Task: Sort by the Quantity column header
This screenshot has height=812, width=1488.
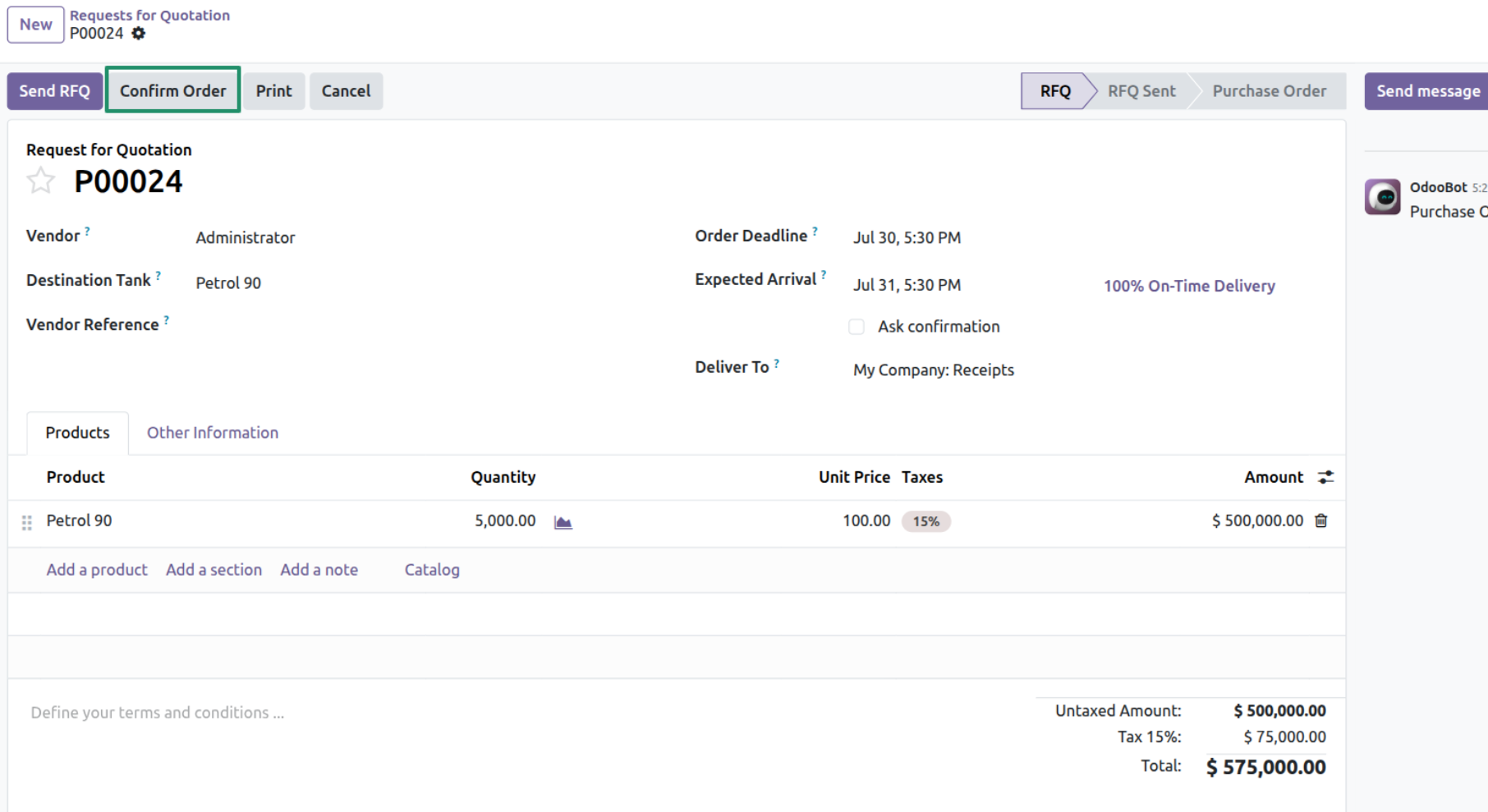Action: (503, 477)
